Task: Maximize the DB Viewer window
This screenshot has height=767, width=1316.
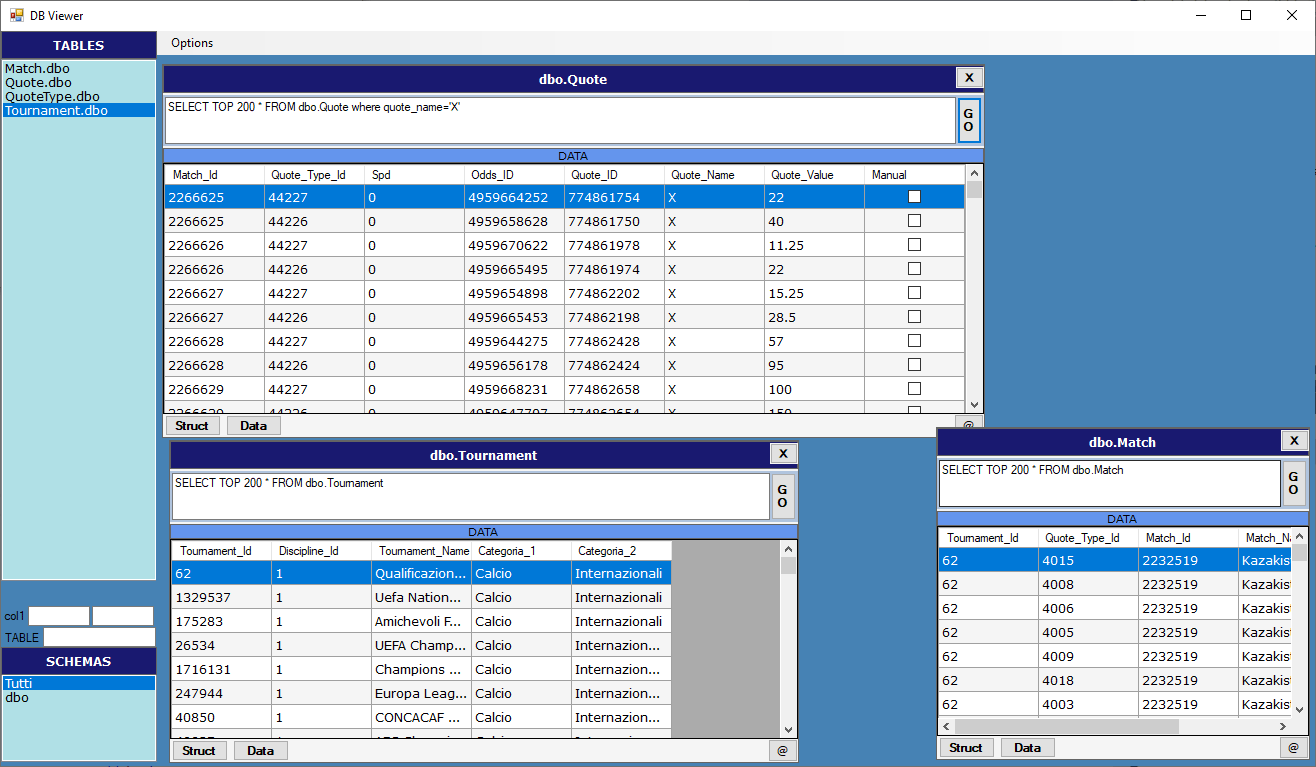Action: pyautogui.click(x=1246, y=15)
